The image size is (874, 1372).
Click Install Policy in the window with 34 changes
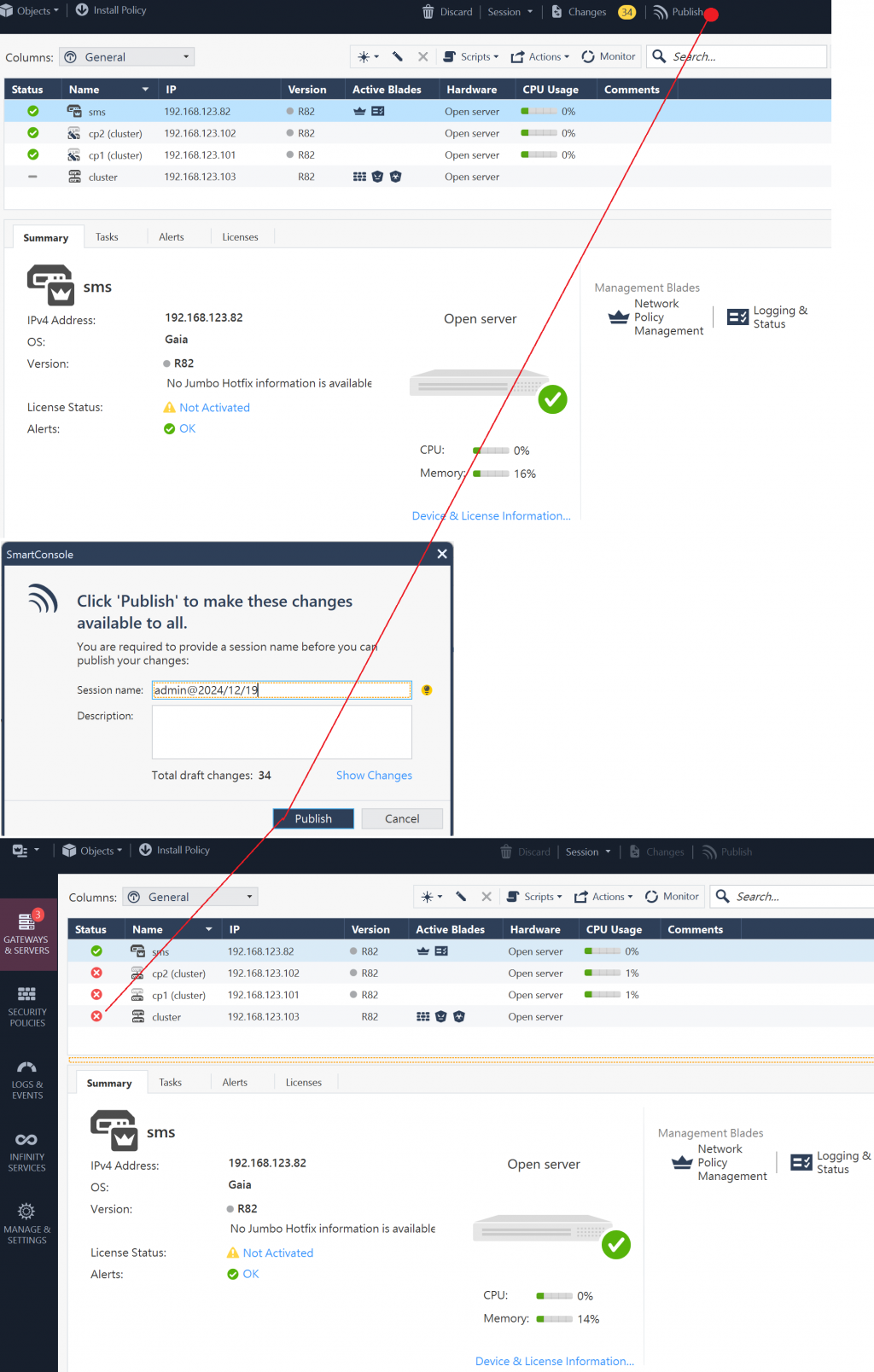[111, 10]
